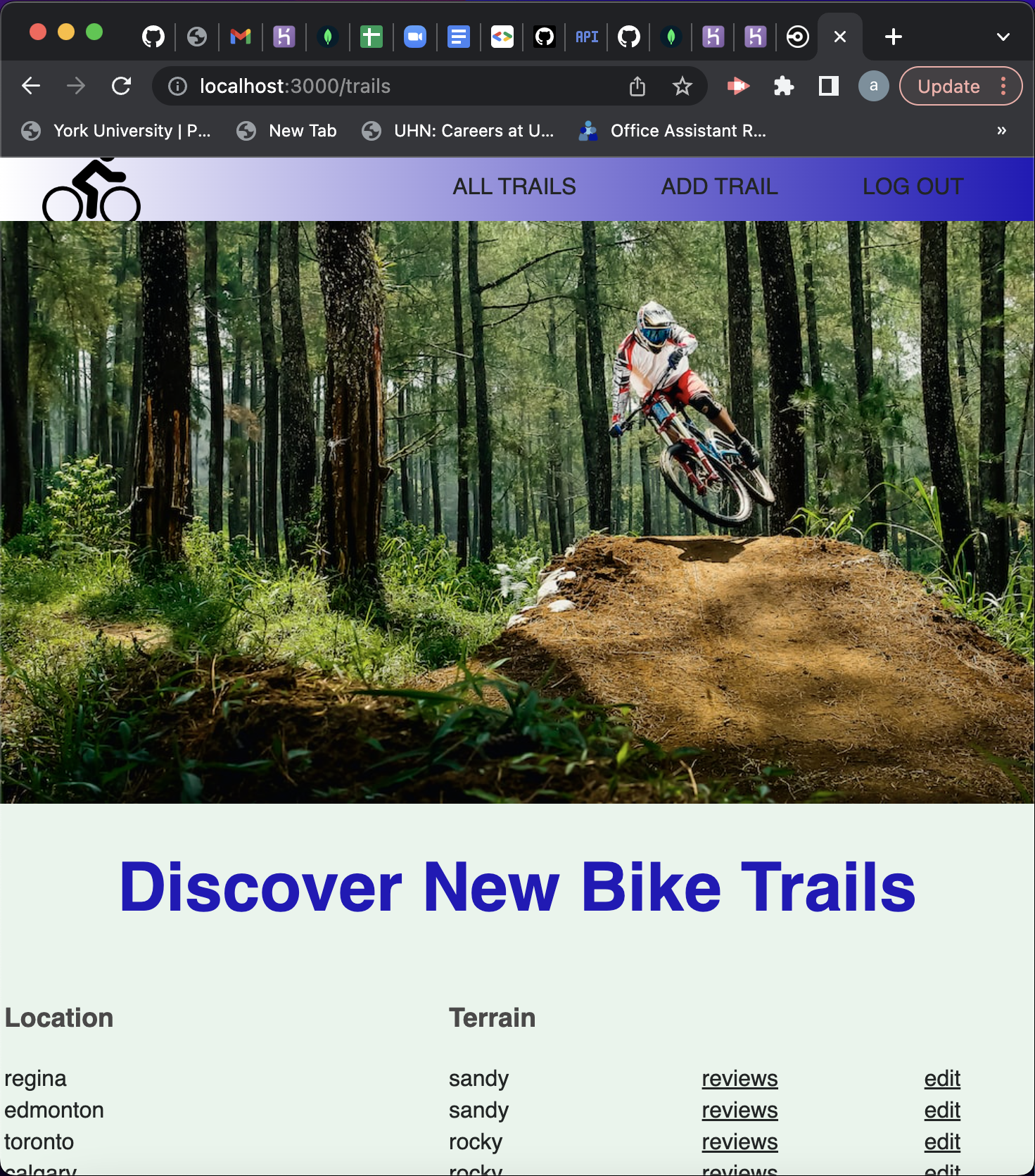This screenshot has width=1035, height=1176.
Task: Switch to the first GitHub tab
Action: 153,37
